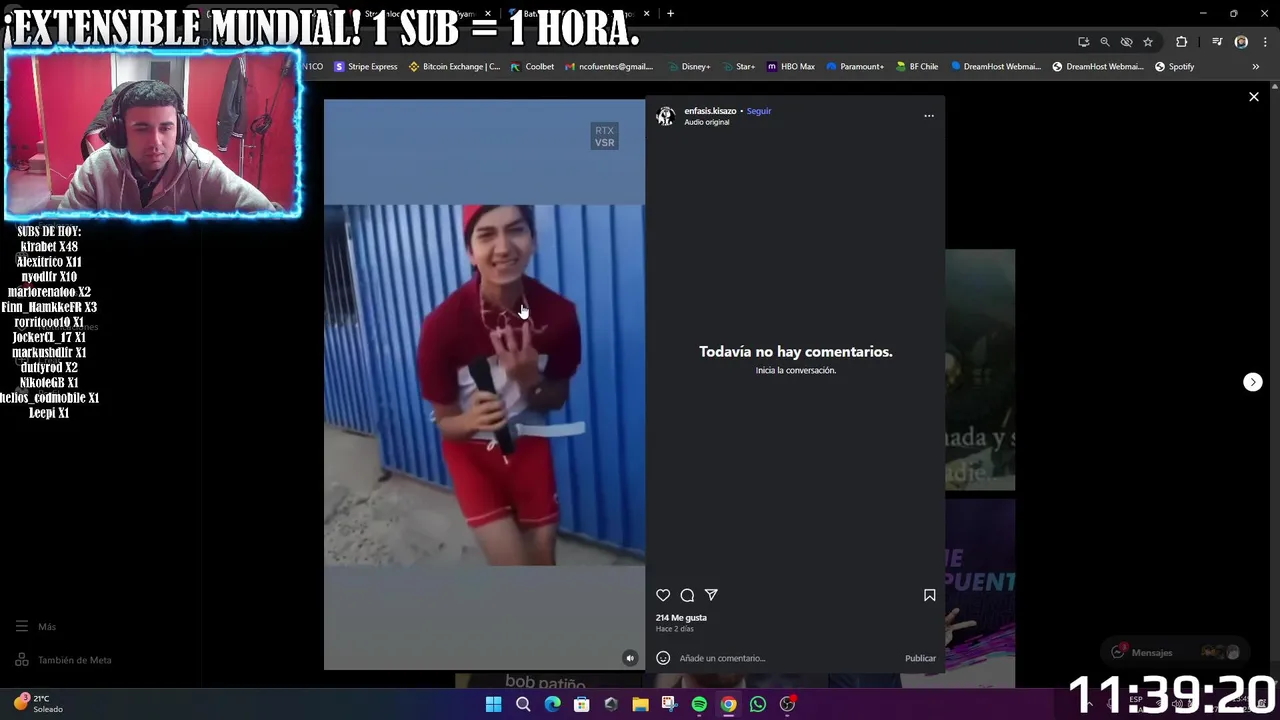Open a new browser tab
Image resolution: width=1280 pixels, height=720 pixels.
[670, 14]
